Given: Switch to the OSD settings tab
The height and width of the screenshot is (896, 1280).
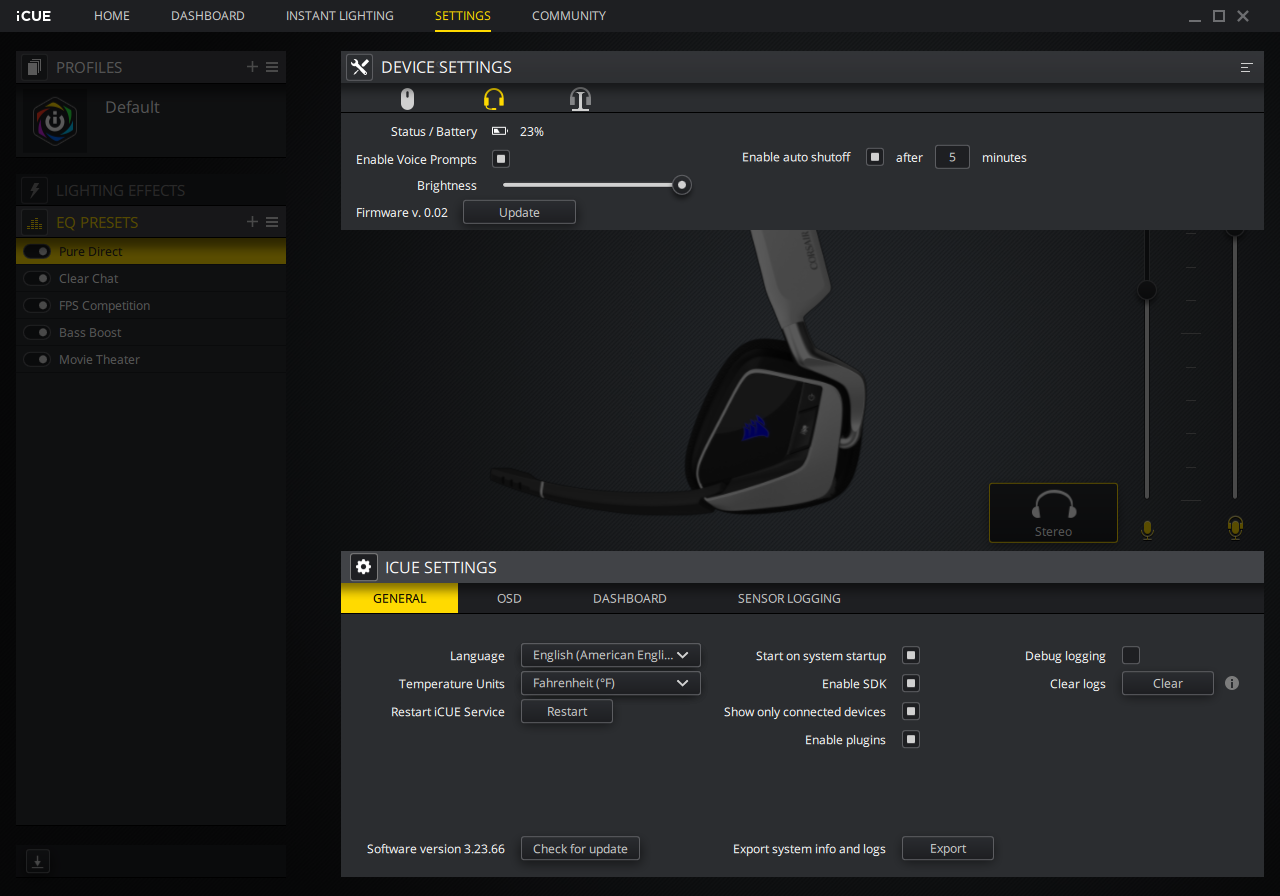Looking at the screenshot, I should 510,598.
